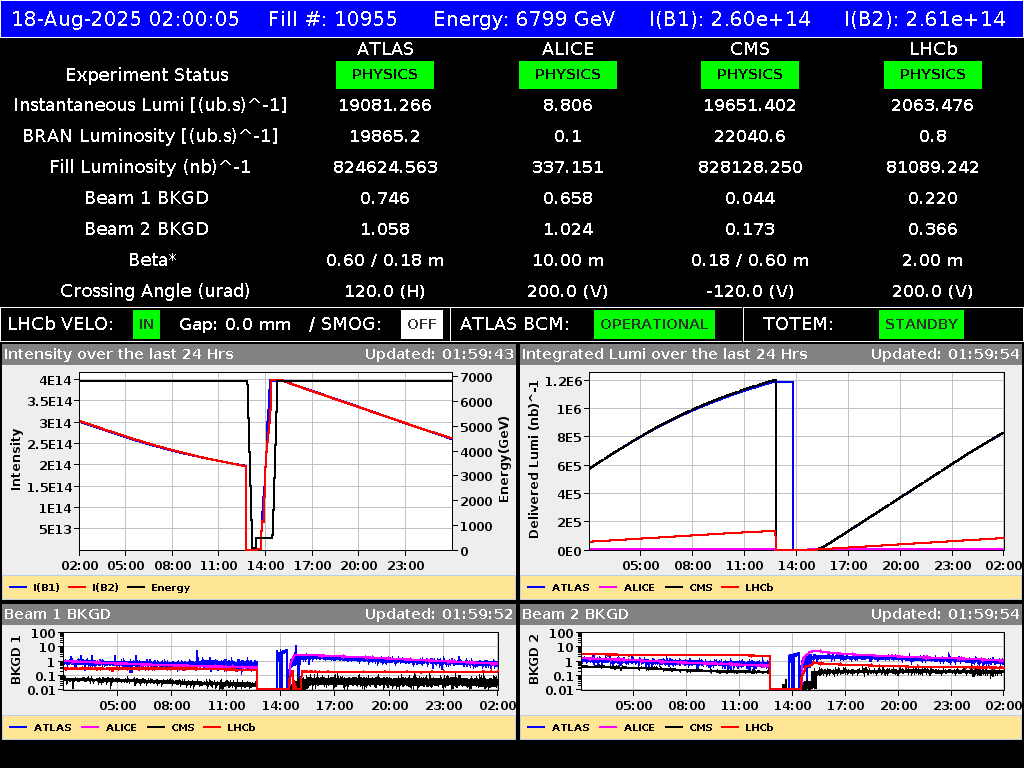Click the CMS column header in status table
This screenshot has width=1024, height=768.
(x=750, y=49)
